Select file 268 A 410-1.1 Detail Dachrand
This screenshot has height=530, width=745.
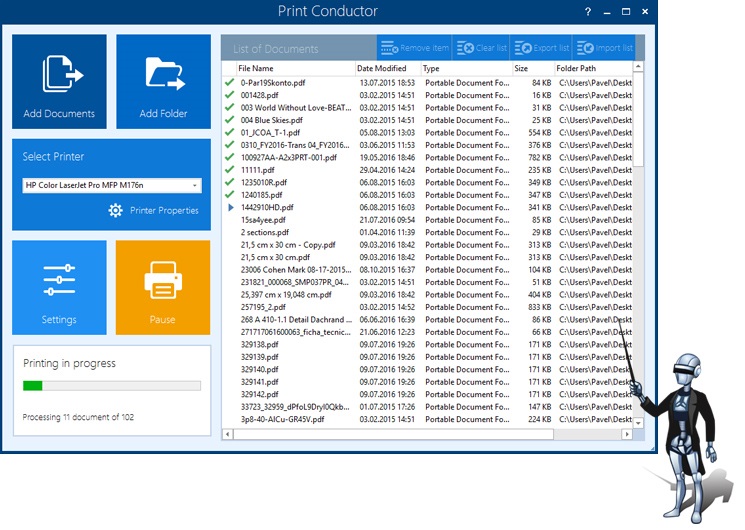click(x=296, y=319)
